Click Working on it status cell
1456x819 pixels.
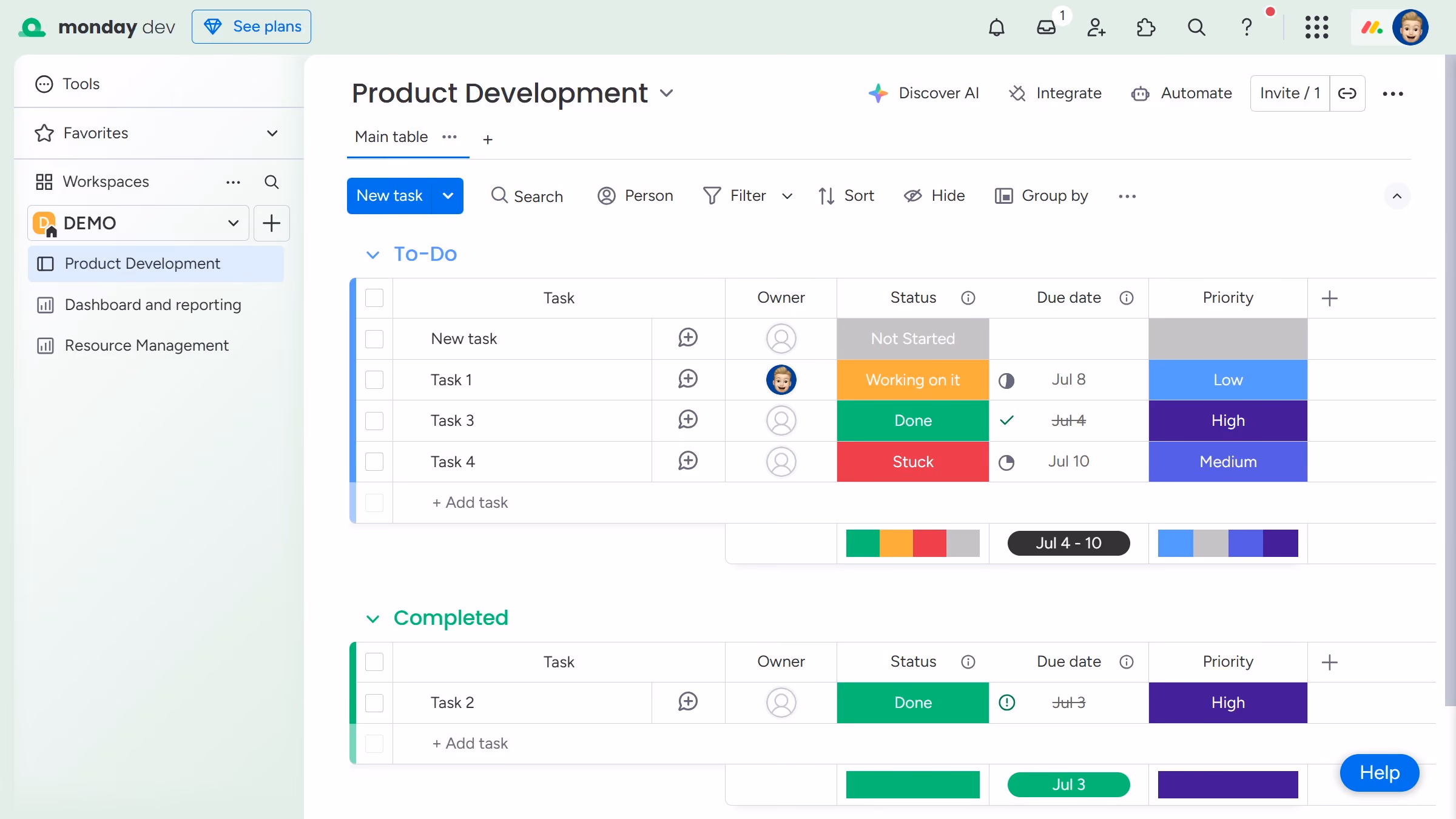tap(912, 380)
